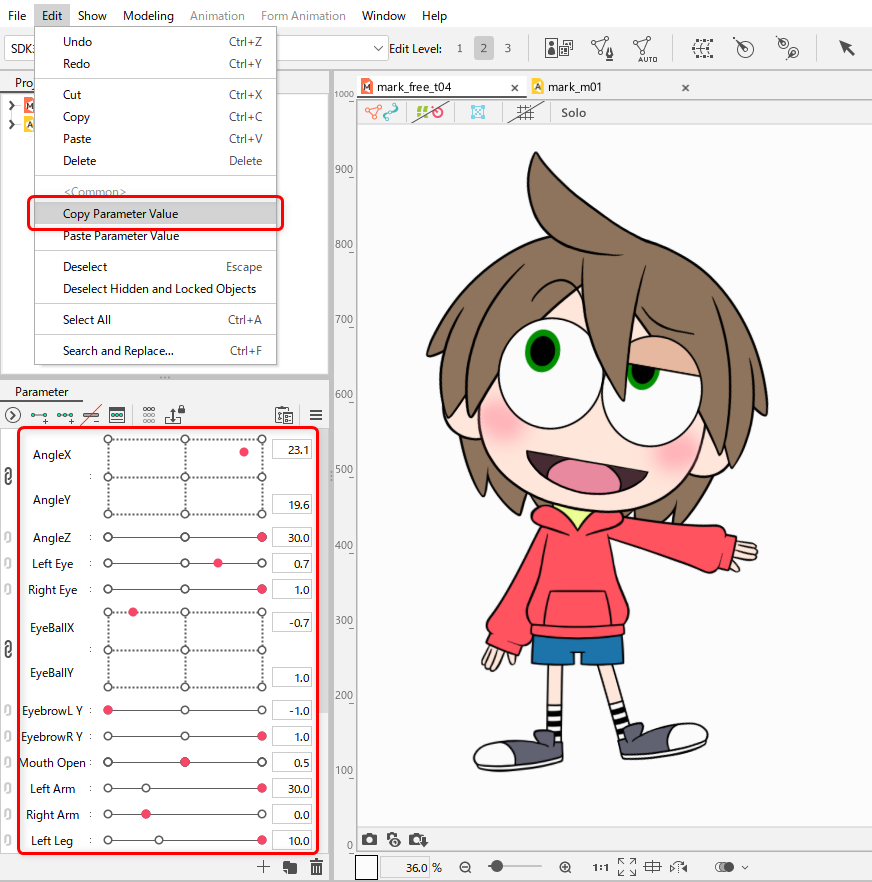The image size is (872, 882).
Task: Set Edit Level to 3
Action: (x=507, y=48)
